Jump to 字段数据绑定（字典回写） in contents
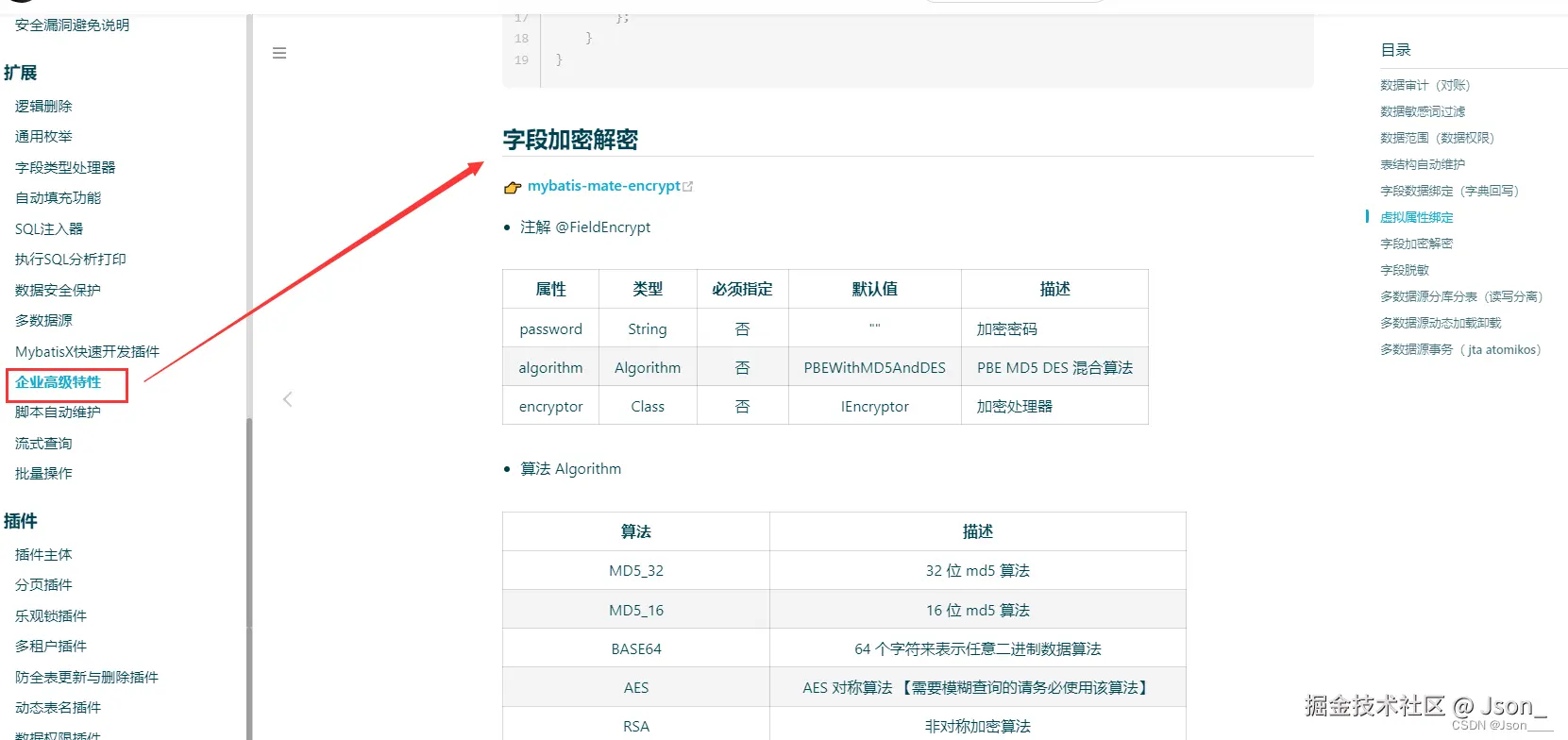Image resolution: width=1568 pixels, height=740 pixels. point(1450,191)
